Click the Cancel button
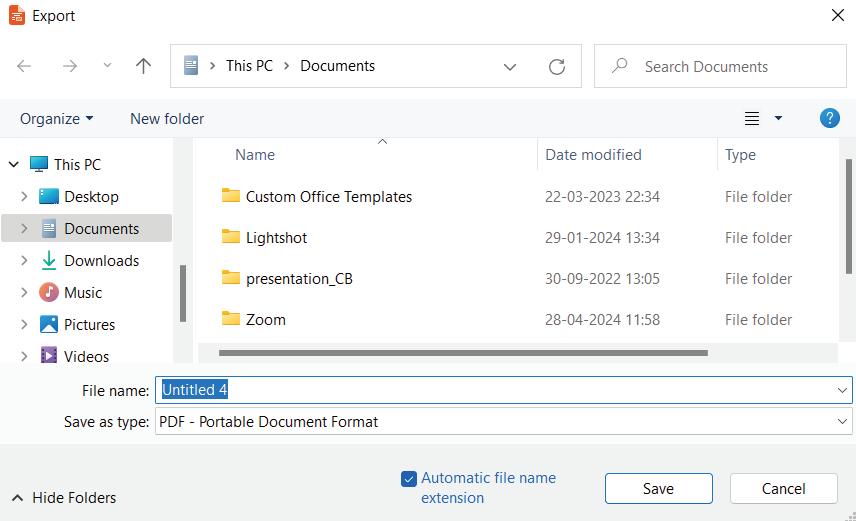Screen dimensions: 856x521 pos(783,489)
